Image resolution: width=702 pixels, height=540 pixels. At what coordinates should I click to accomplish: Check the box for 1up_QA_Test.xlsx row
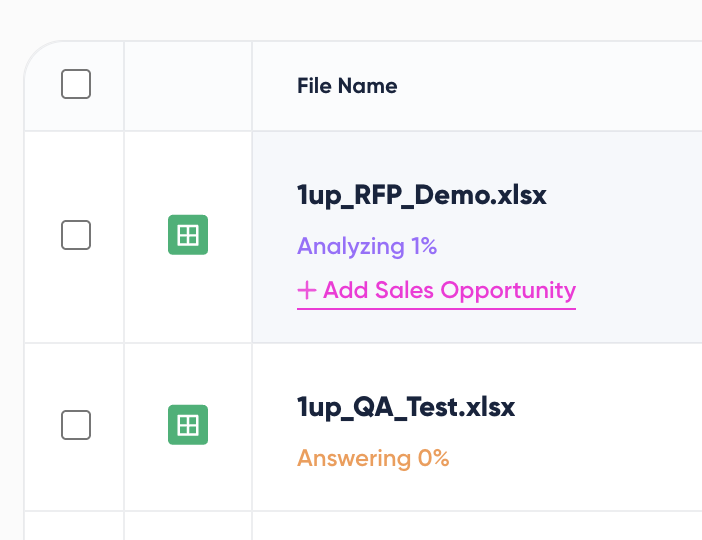(76, 424)
